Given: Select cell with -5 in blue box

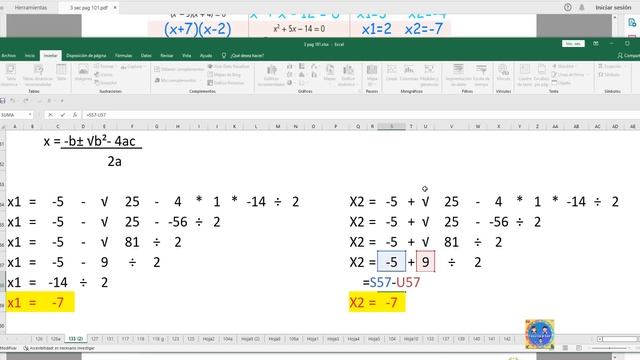Looking at the screenshot, I should [391, 262].
